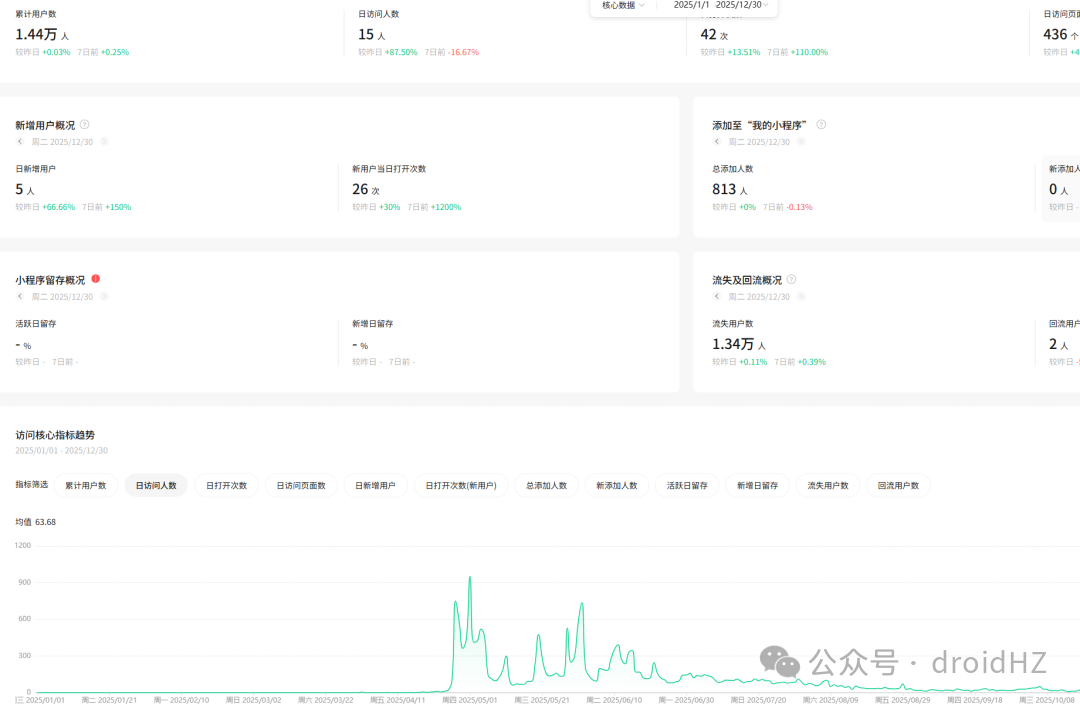Viewport: 1080px width, 705px height.
Task: Select the 日访问页面数 metric filter
Action: [x=301, y=485]
